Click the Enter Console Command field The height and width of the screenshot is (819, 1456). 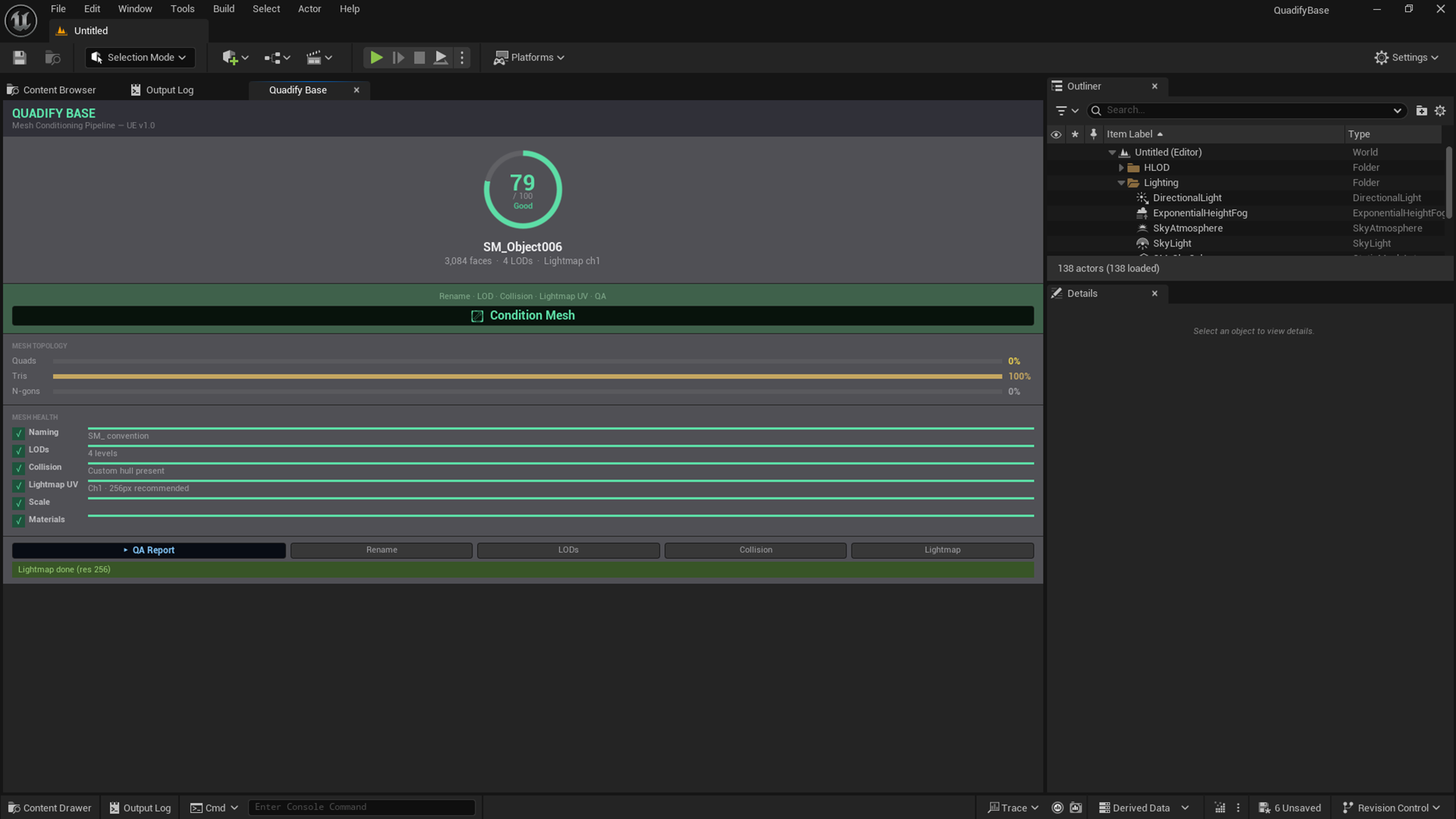(362, 808)
